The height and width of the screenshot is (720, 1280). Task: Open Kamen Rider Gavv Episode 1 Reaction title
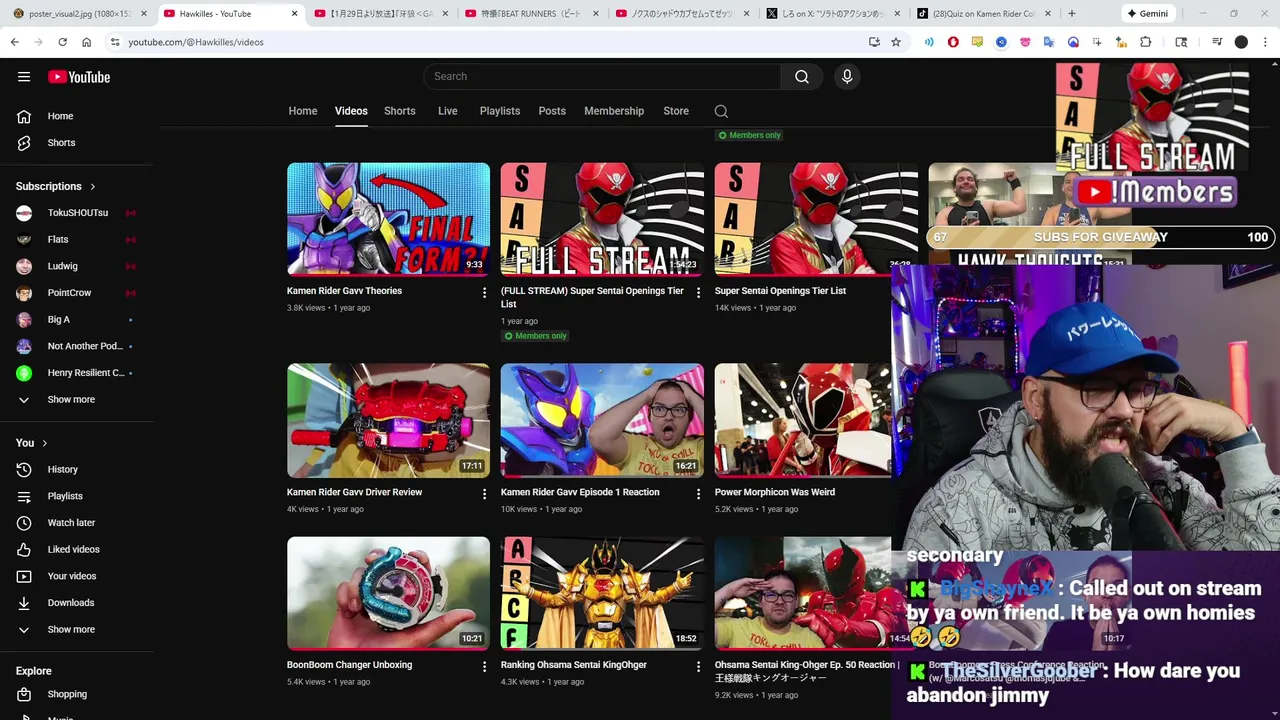pyautogui.click(x=580, y=492)
